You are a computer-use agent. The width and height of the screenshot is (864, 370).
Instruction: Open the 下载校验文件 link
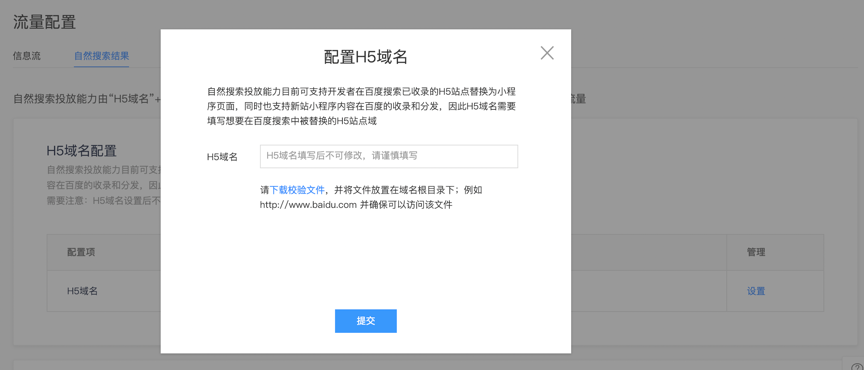click(x=297, y=190)
